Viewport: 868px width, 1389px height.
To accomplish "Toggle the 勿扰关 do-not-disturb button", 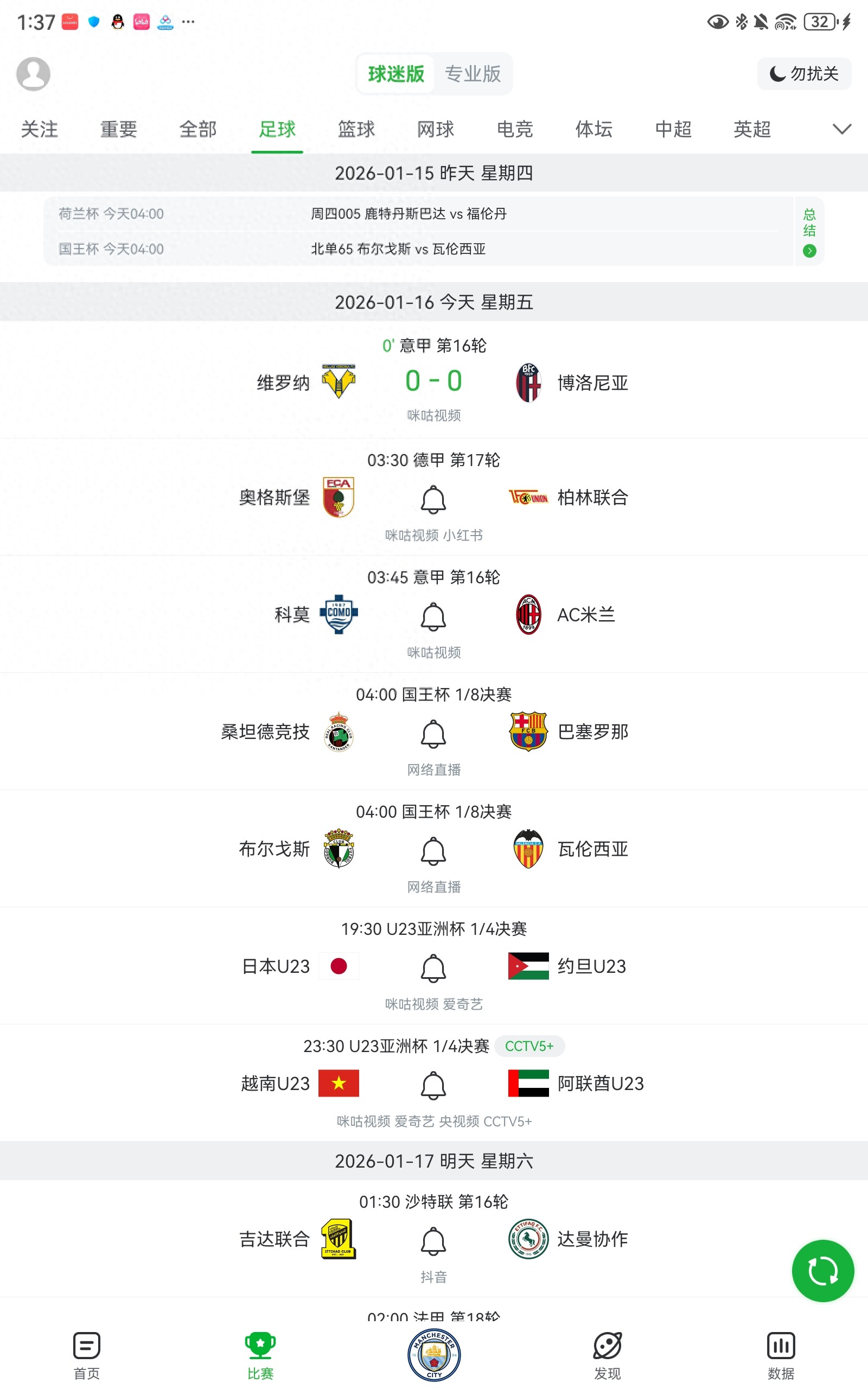I will pyautogui.click(x=803, y=73).
